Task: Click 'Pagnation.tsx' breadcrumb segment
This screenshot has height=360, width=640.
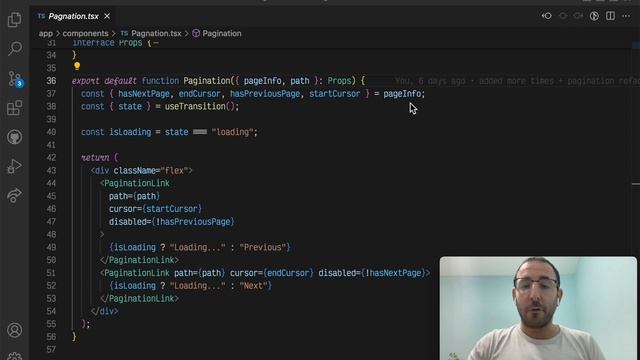Action: click(156, 33)
